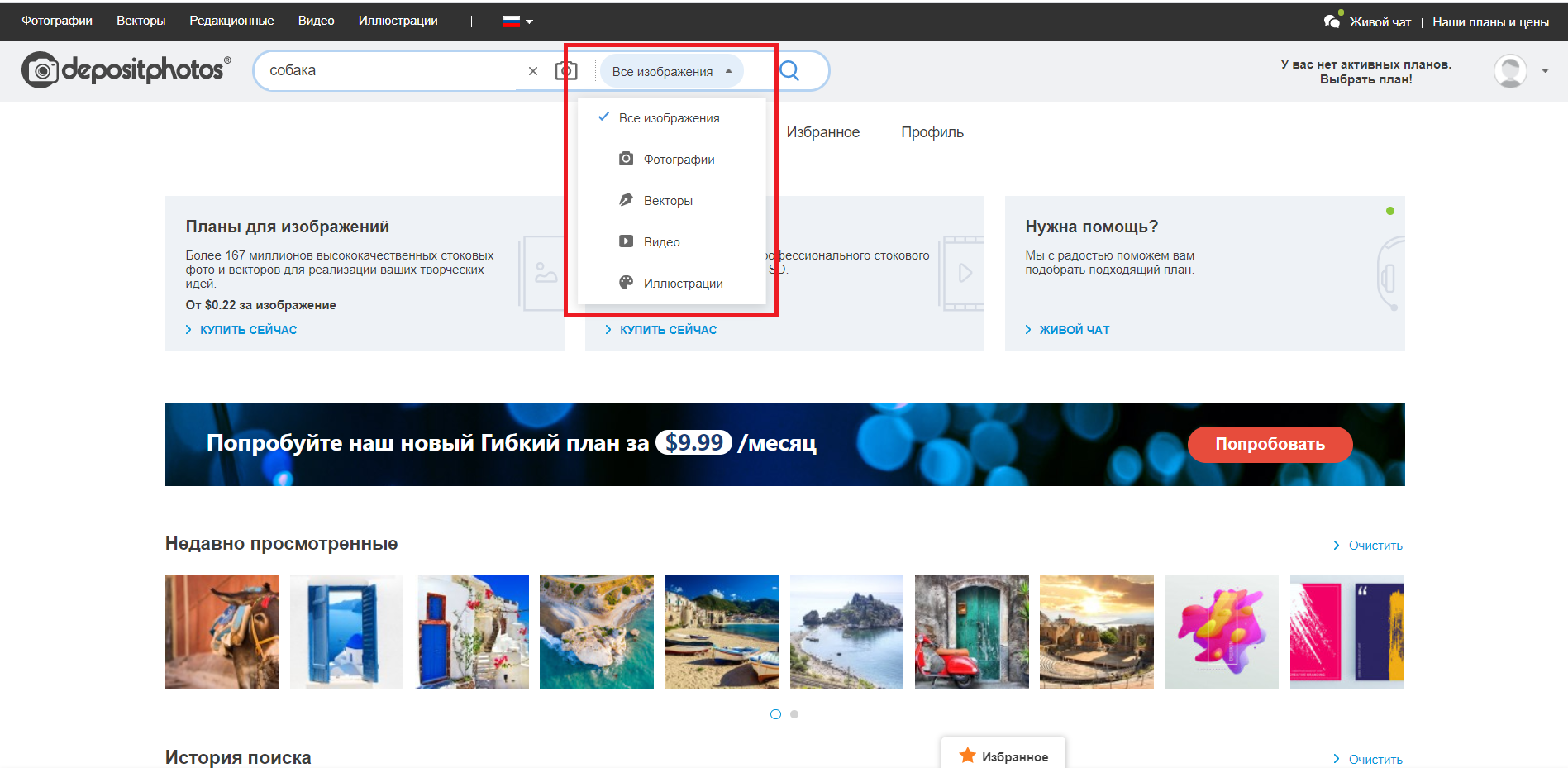1568x768 pixels.
Task: Open 'Векторы' in the top navigation bar
Action: click(141, 21)
